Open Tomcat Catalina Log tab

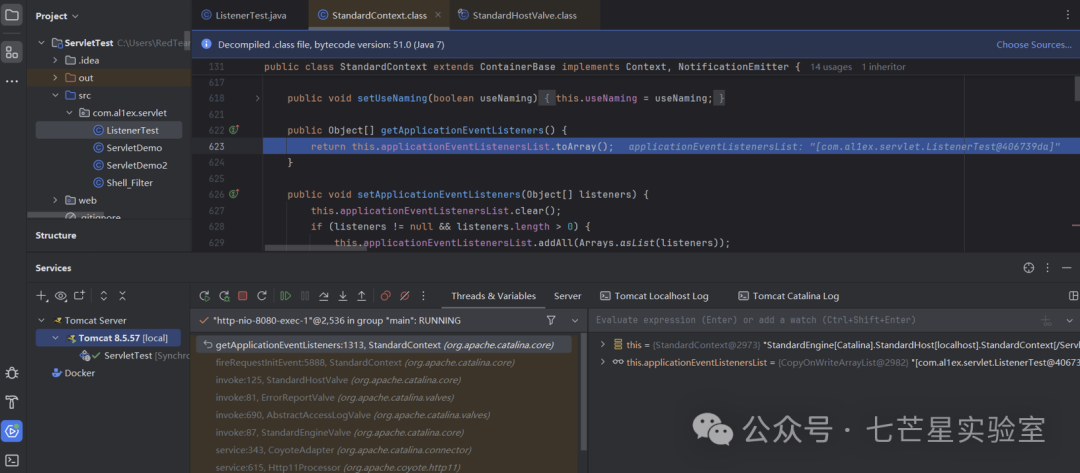point(789,296)
